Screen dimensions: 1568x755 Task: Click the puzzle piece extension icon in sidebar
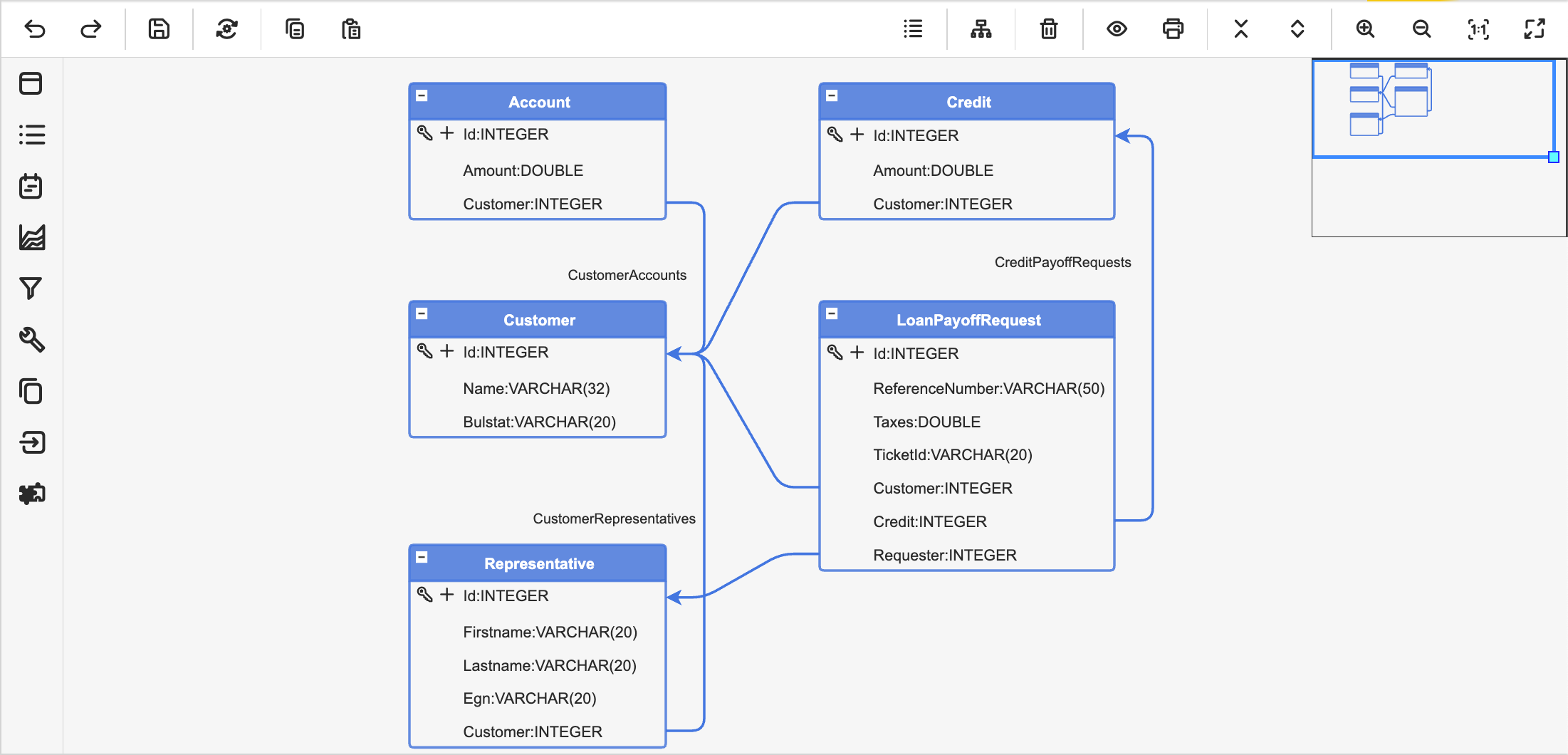(x=31, y=494)
